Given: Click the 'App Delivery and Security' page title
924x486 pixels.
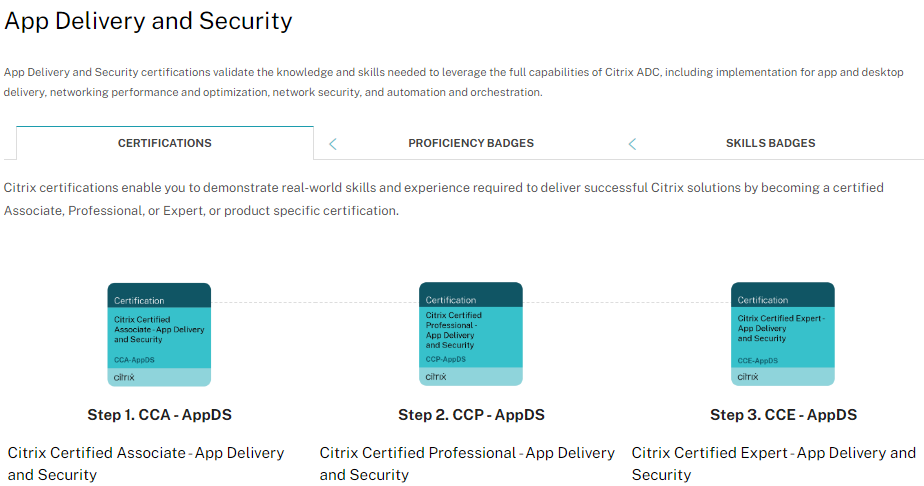Looking at the screenshot, I should [148, 21].
